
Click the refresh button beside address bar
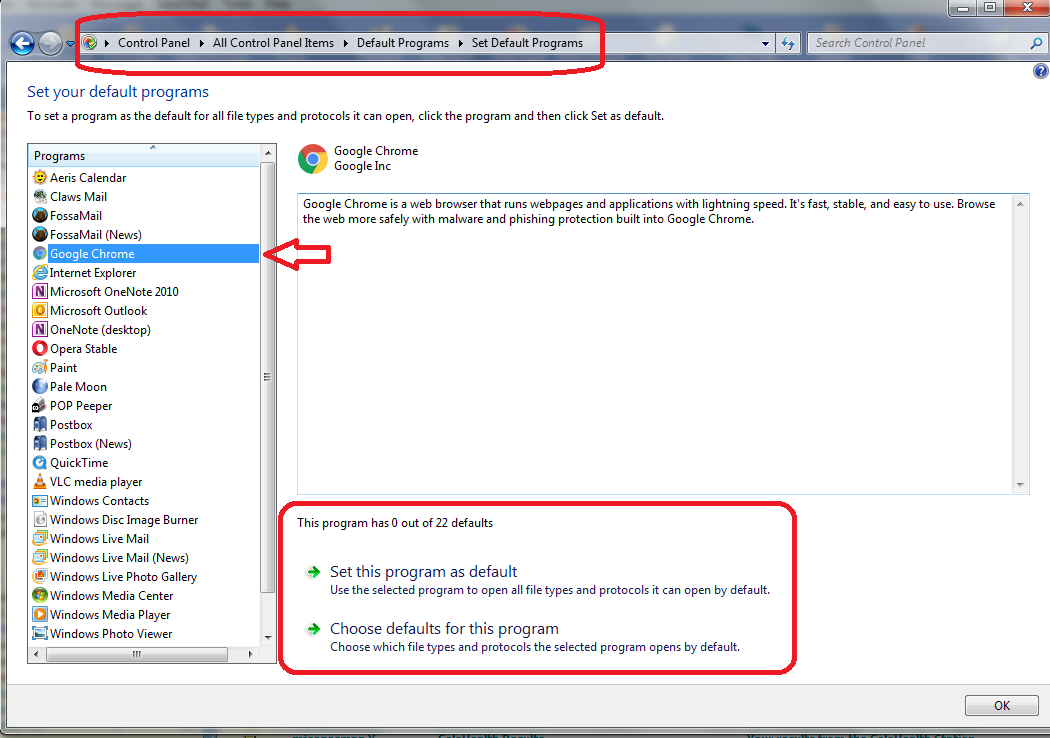click(788, 44)
